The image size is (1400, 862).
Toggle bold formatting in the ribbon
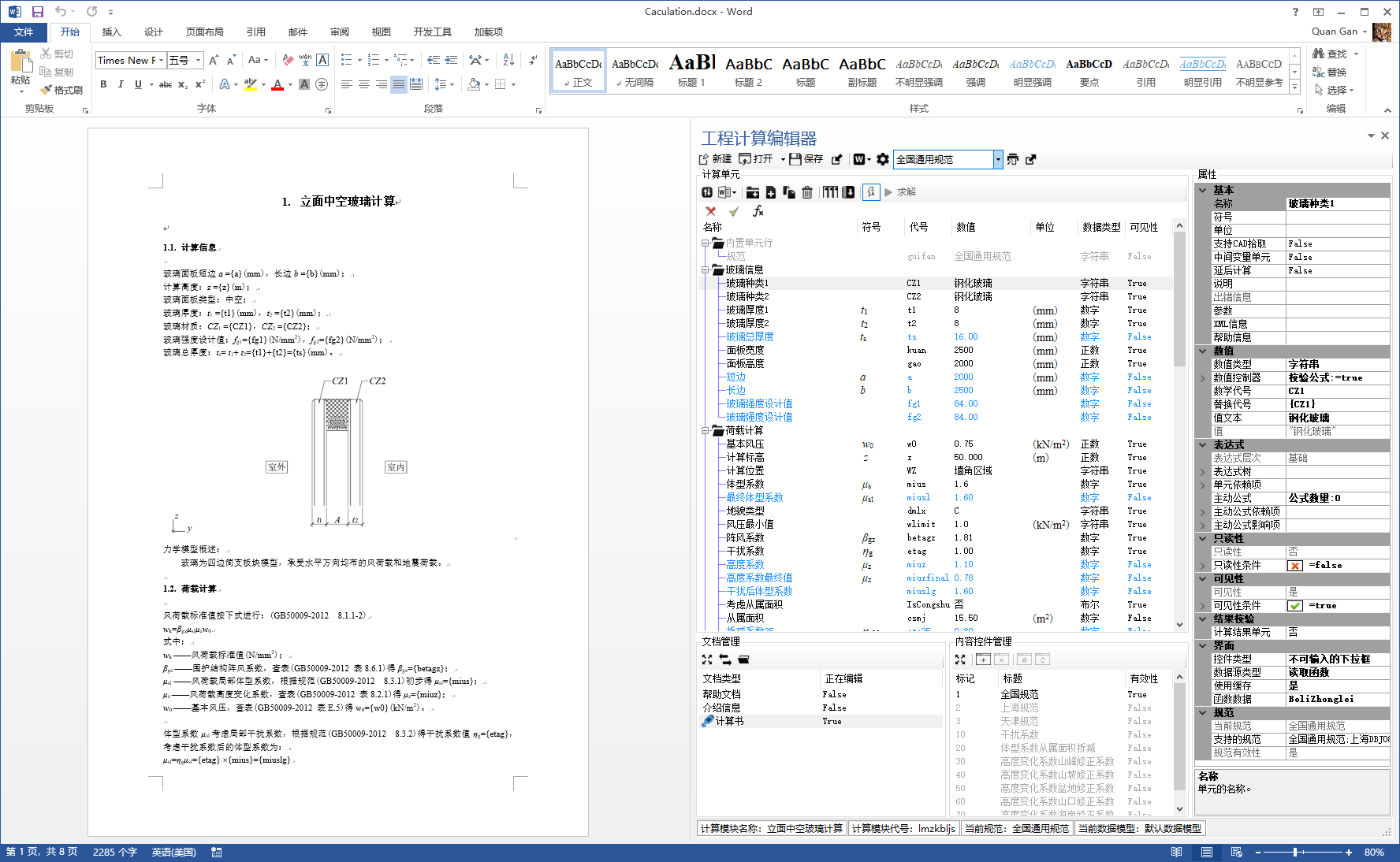click(103, 84)
